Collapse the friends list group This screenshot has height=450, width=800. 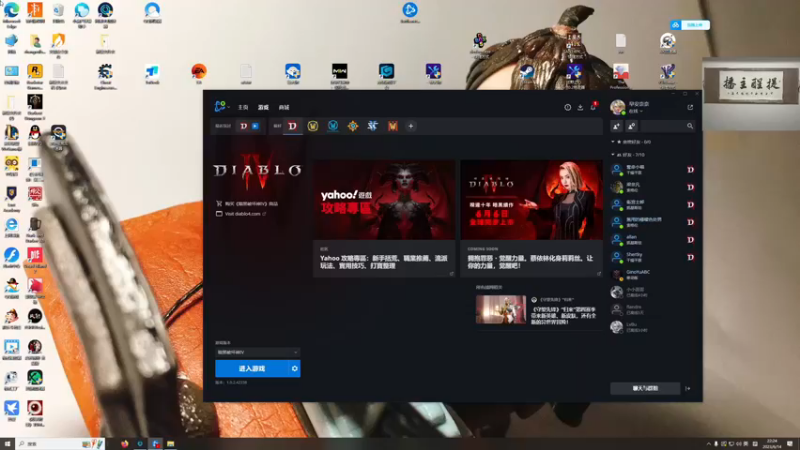(613, 155)
